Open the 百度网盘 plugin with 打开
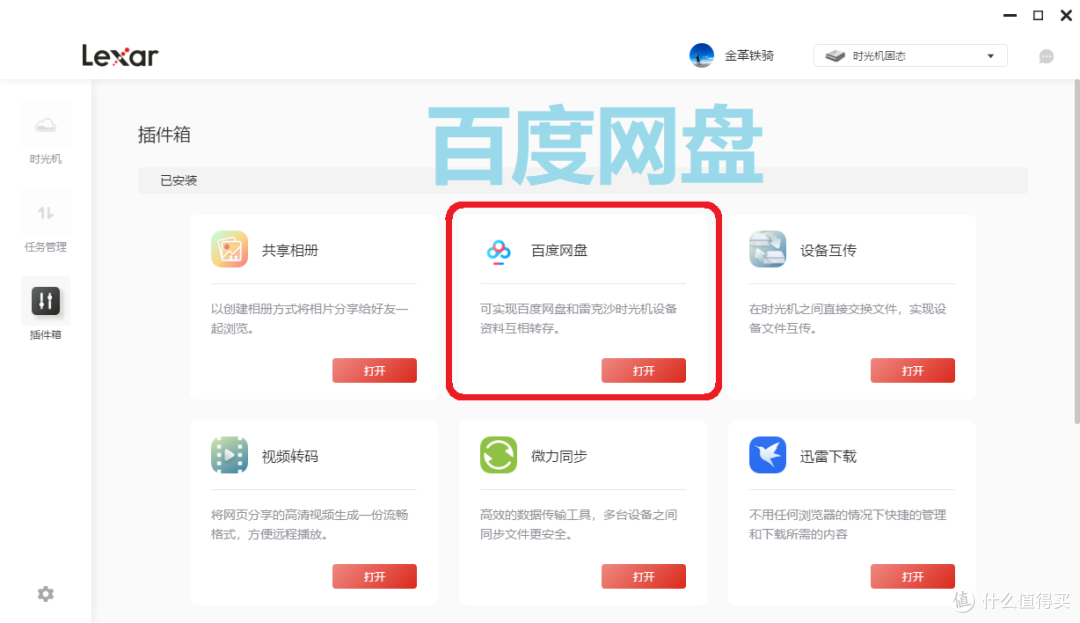 click(x=643, y=370)
